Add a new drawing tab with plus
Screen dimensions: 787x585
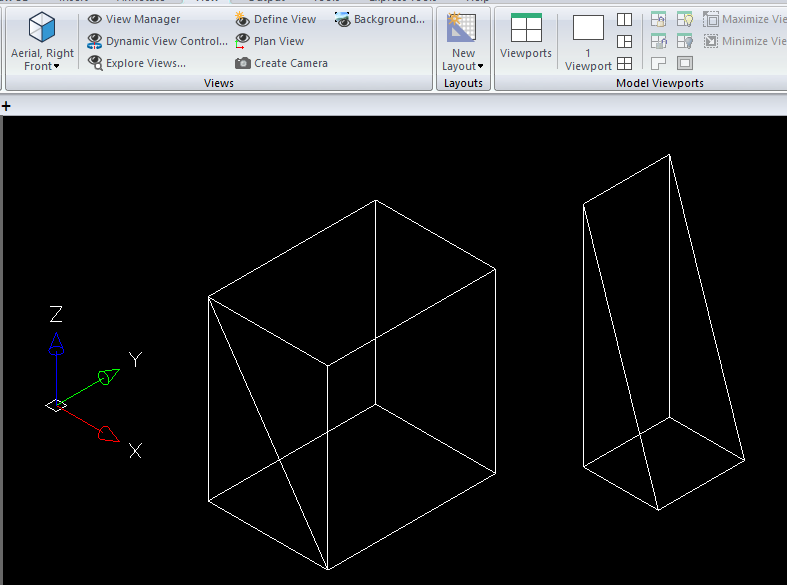pos(6,106)
